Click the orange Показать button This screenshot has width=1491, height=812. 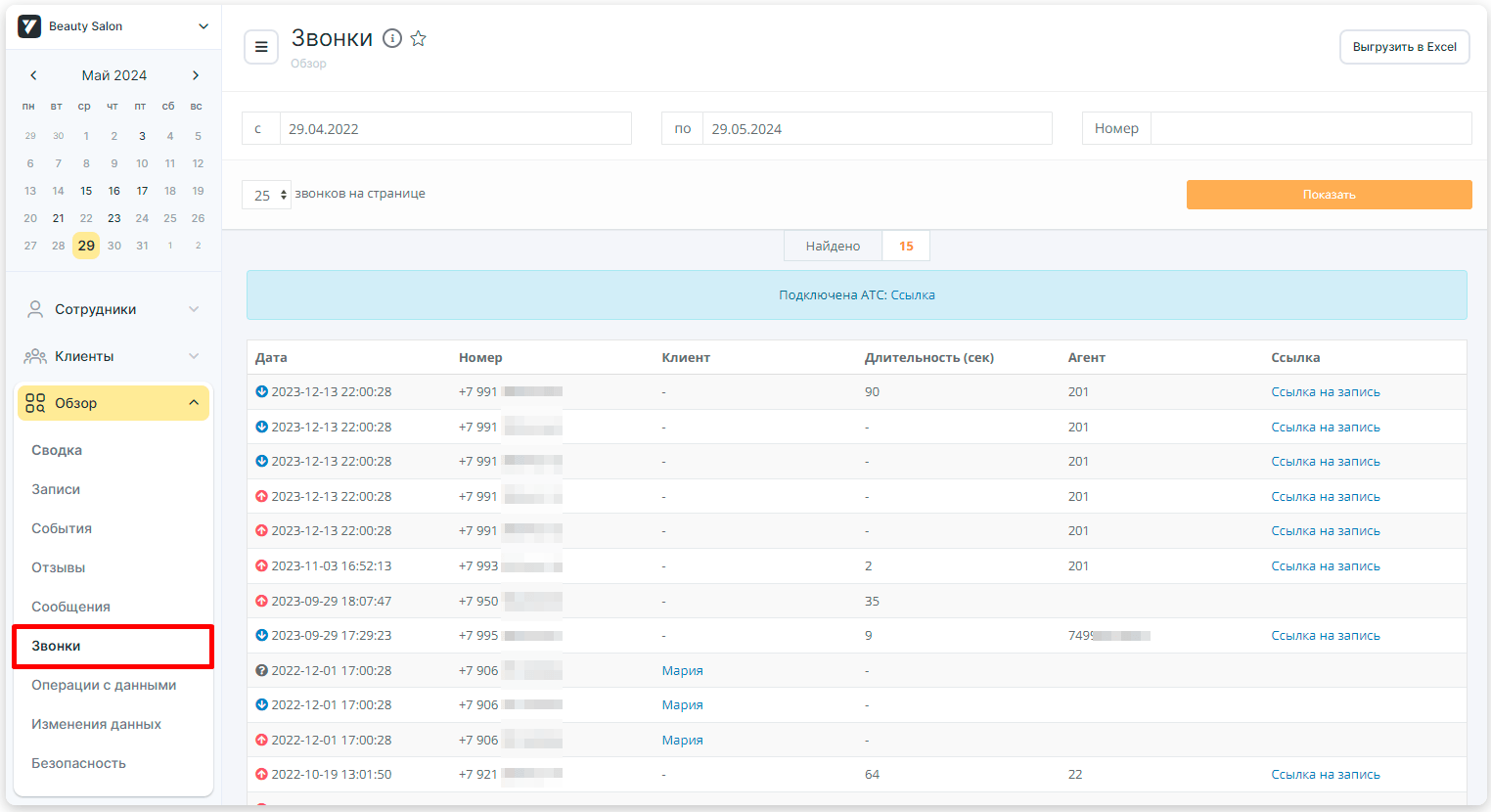click(1329, 195)
